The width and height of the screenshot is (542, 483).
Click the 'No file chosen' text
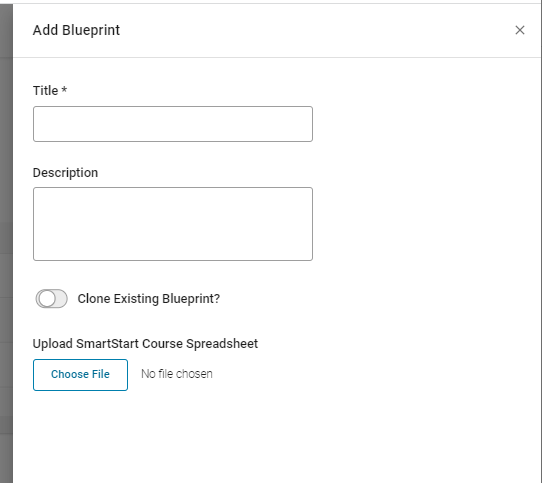[177, 374]
